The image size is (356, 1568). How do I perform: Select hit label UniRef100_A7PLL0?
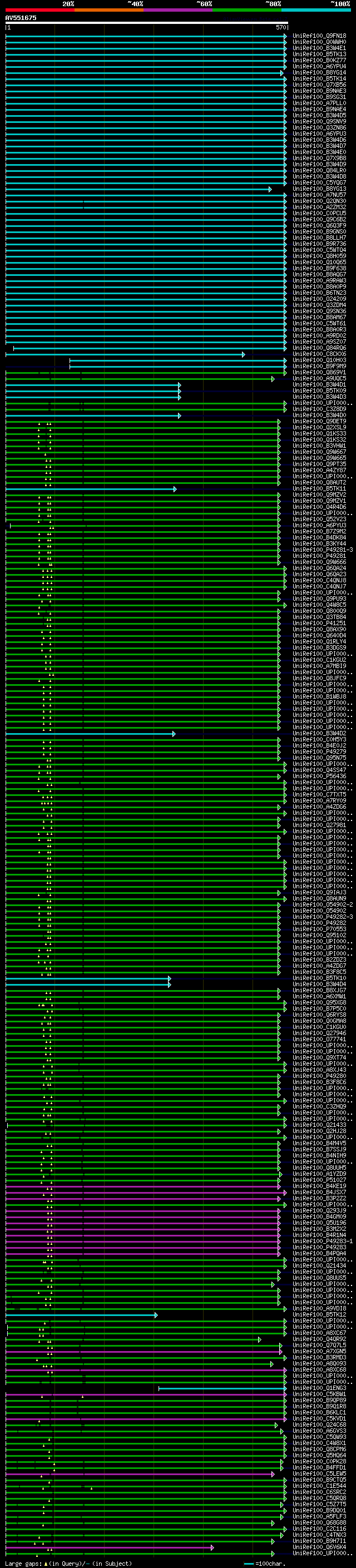tap(319, 103)
